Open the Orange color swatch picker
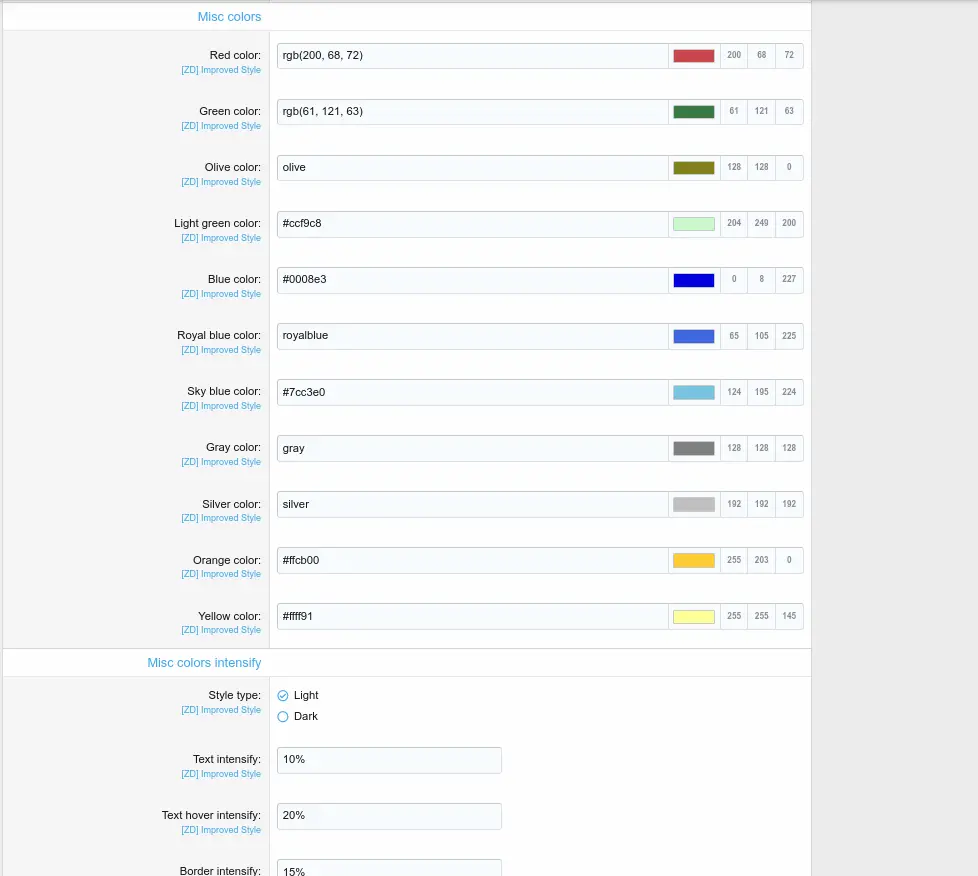This screenshot has height=876, width=978. [693, 560]
